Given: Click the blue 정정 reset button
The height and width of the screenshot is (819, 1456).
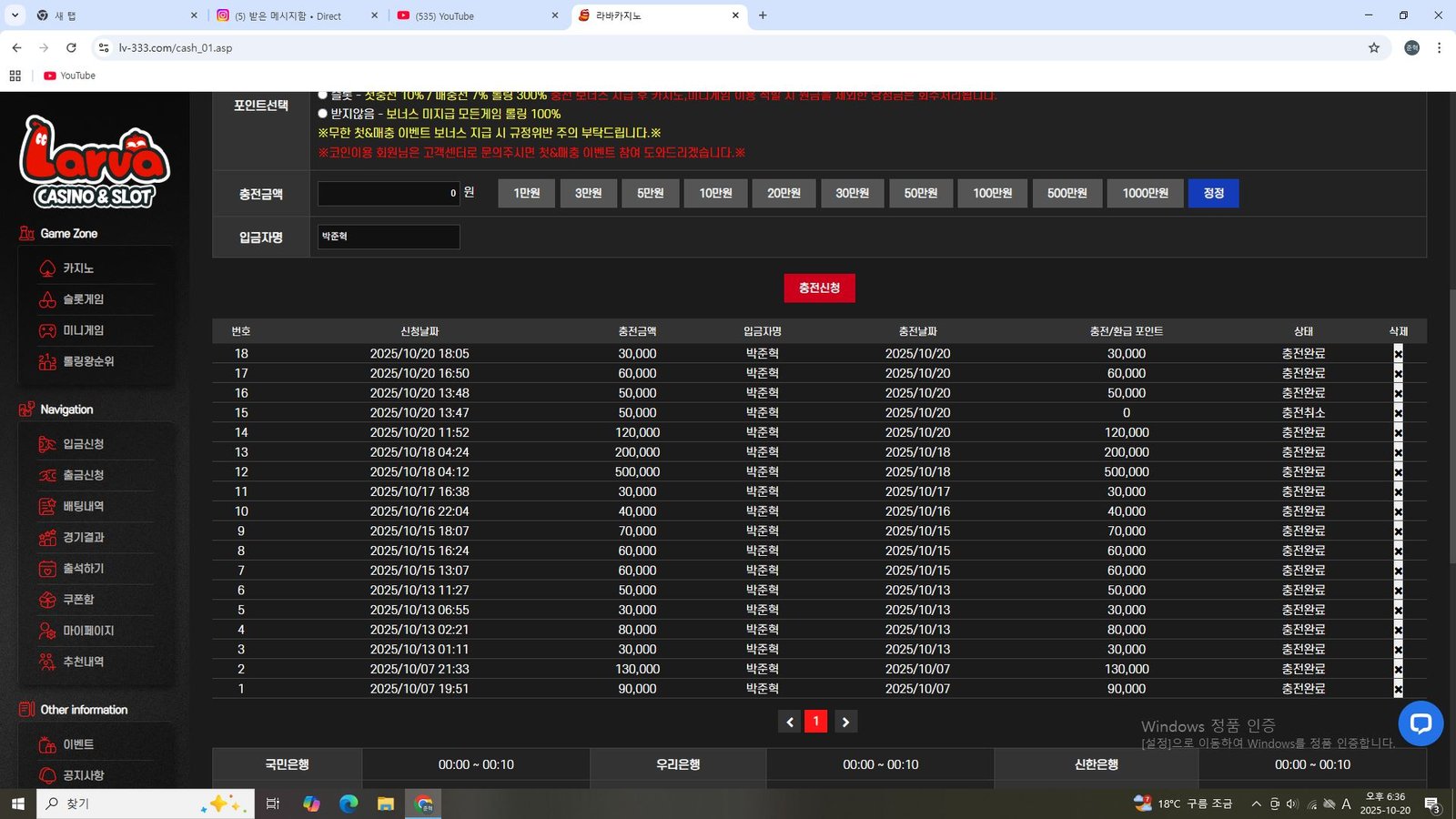Looking at the screenshot, I should click(x=1213, y=193).
